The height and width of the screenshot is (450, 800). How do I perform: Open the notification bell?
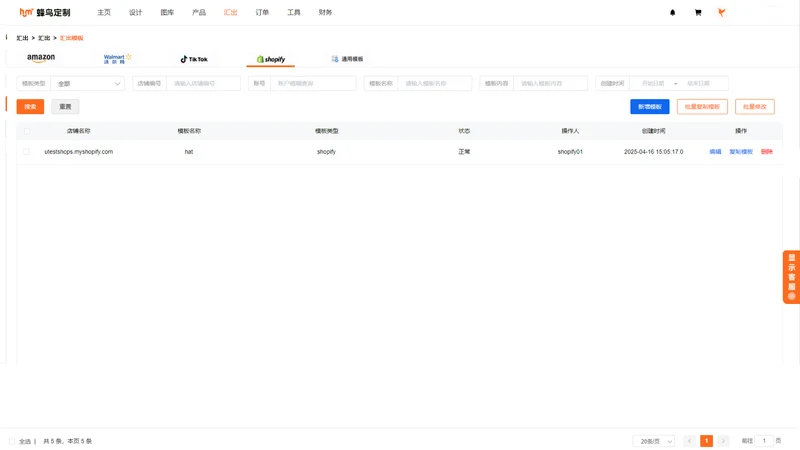coord(672,13)
